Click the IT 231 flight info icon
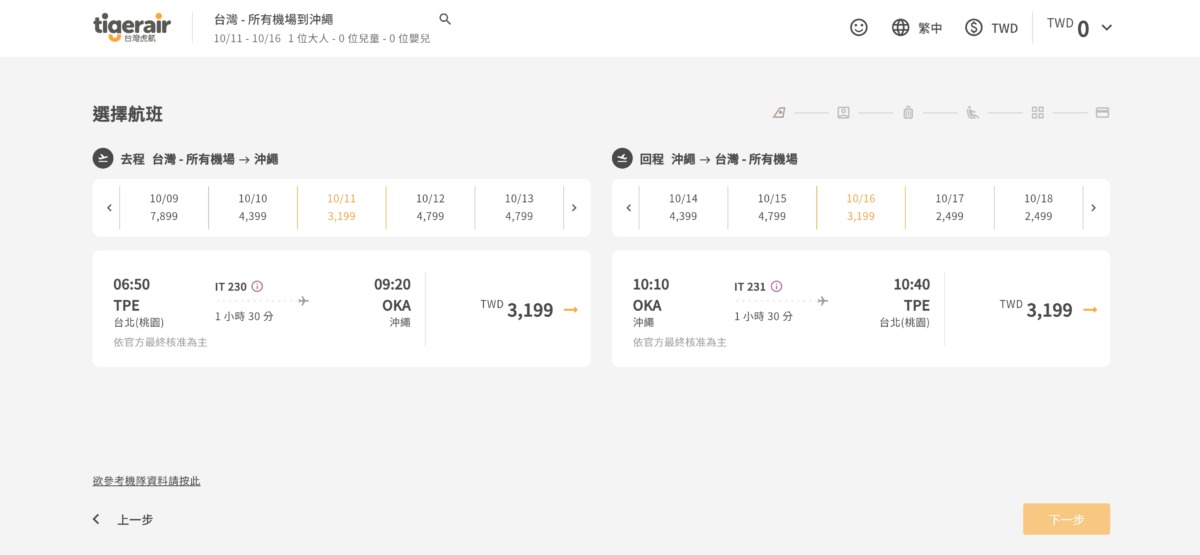The image size is (1200, 555). 776,286
